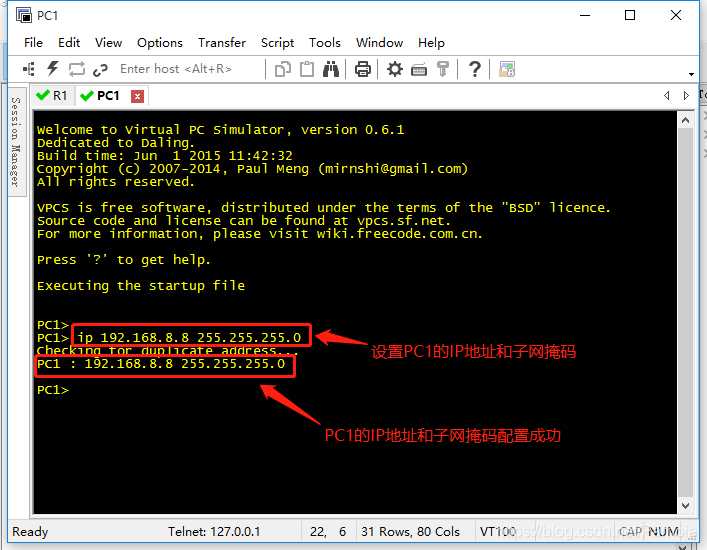Click the Reconnect arrows icon

tap(77, 69)
